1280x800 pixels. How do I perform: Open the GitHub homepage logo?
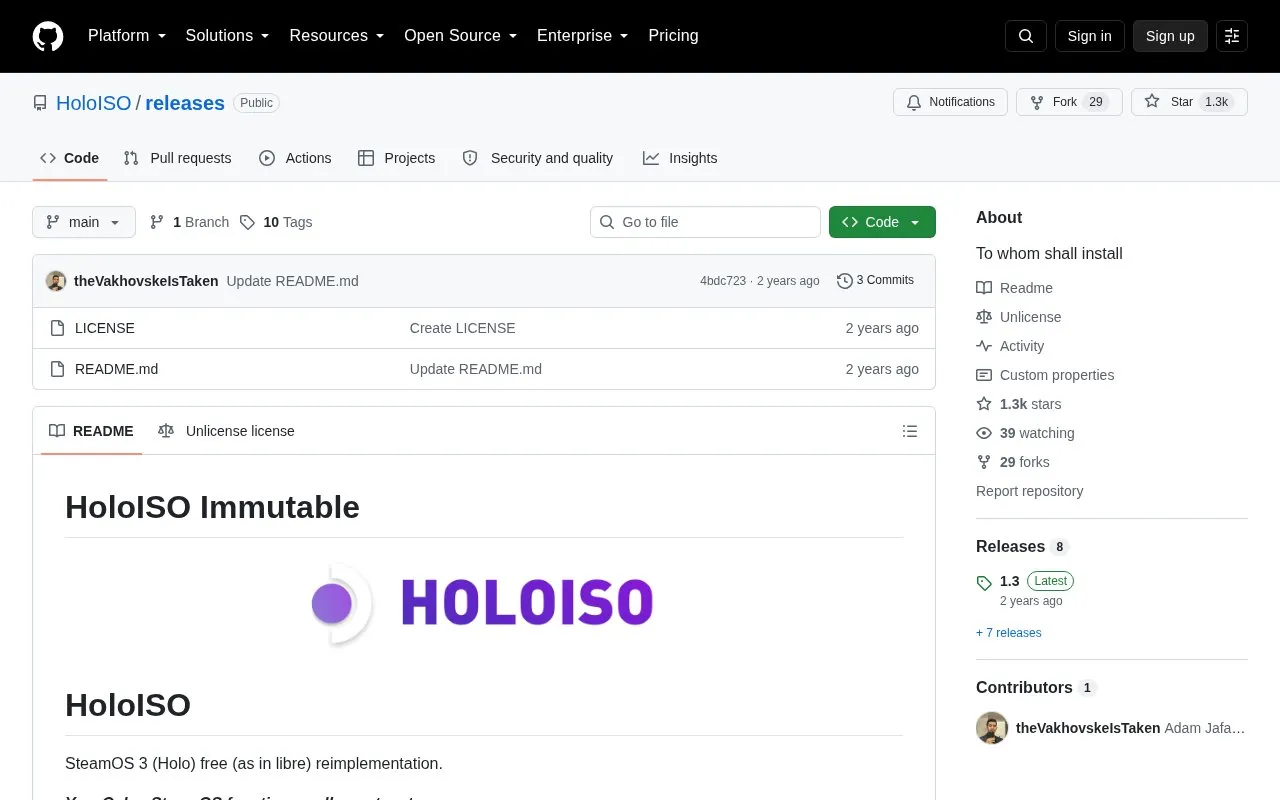point(48,36)
